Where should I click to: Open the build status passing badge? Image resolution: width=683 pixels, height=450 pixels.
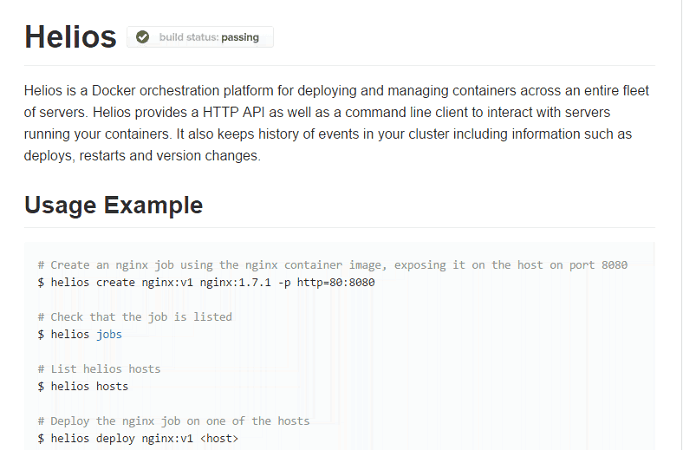200,38
